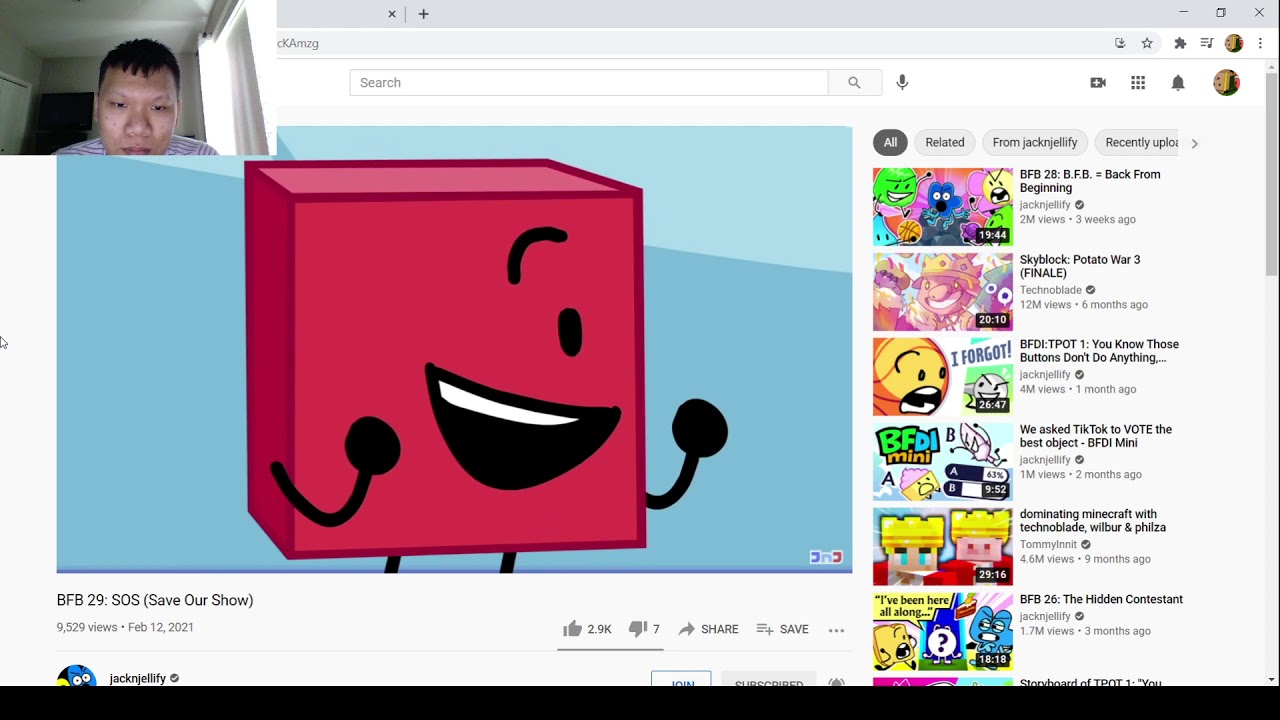The image size is (1280, 720).
Task: Open the BFDI:TPOT 1 video thumbnail
Action: 943,377
